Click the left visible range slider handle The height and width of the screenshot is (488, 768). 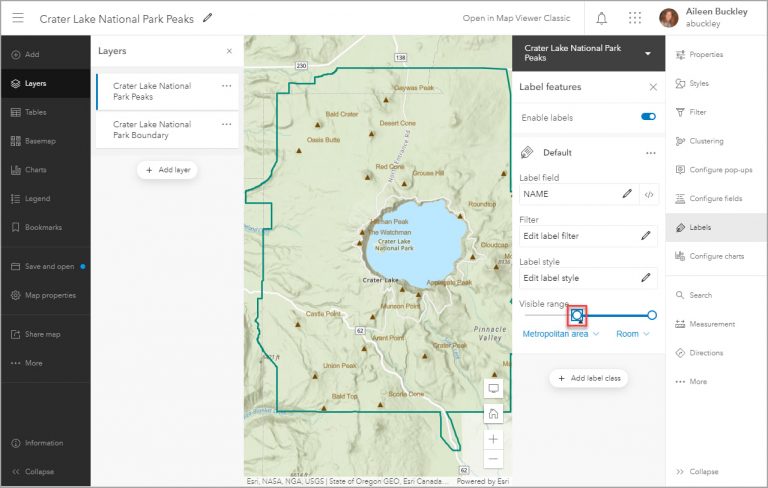point(577,316)
